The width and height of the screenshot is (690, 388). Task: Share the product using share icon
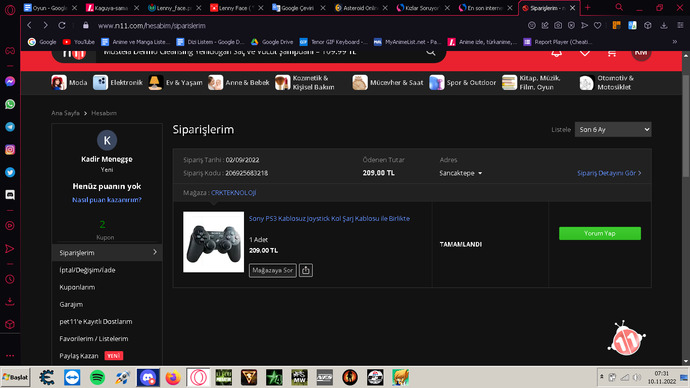tap(306, 270)
